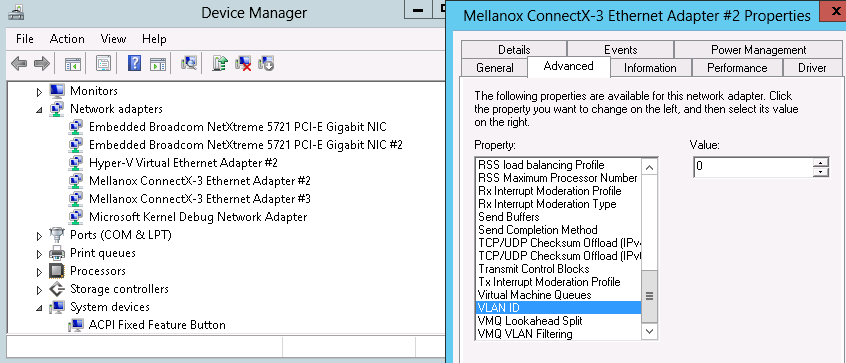
Task: Click Scan for hardware changes icon
Action: click(x=189, y=64)
